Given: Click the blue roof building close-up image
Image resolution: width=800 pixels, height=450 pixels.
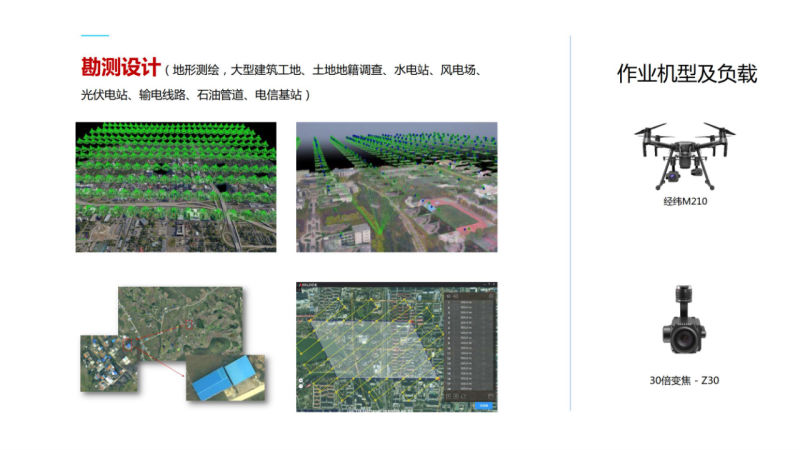Looking at the screenshot, I should [x=227, y=378].
